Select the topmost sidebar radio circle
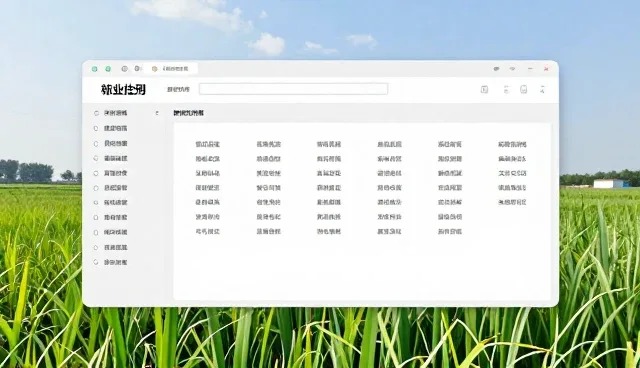 pos(96,113)
